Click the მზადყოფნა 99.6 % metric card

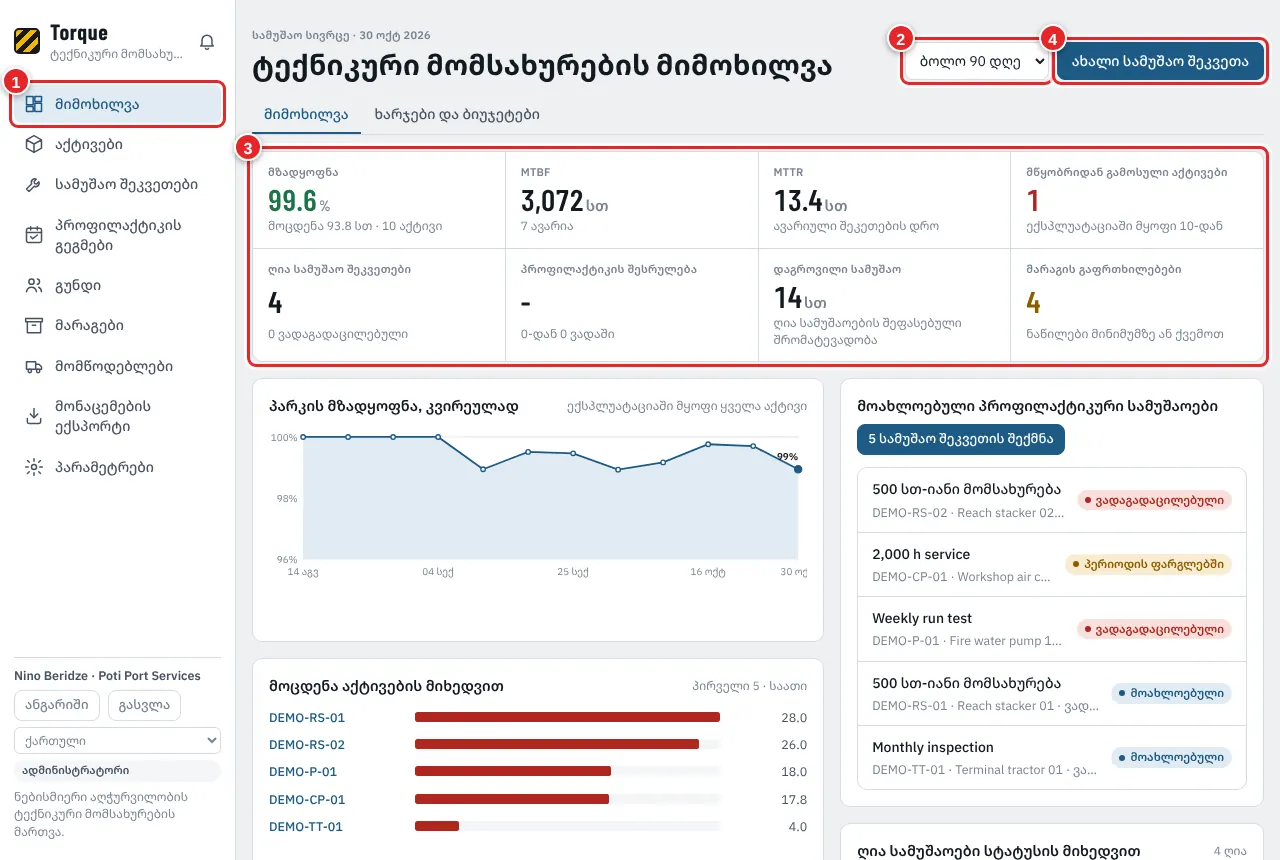pos(379,200)
